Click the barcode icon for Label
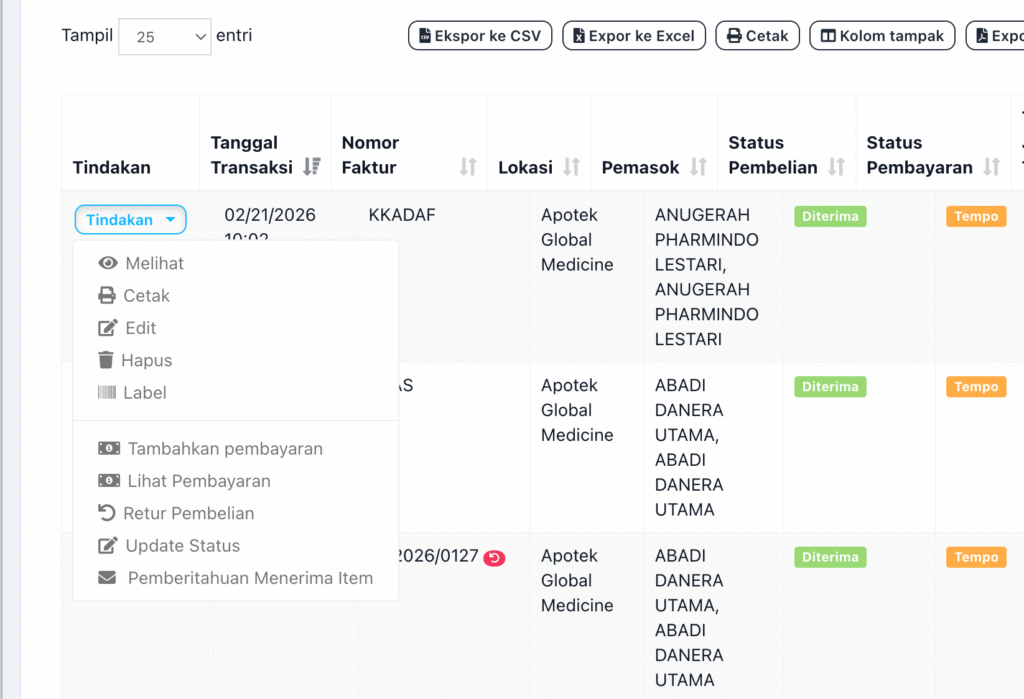This screenshot has width=1024, height=699. point(107,393)
